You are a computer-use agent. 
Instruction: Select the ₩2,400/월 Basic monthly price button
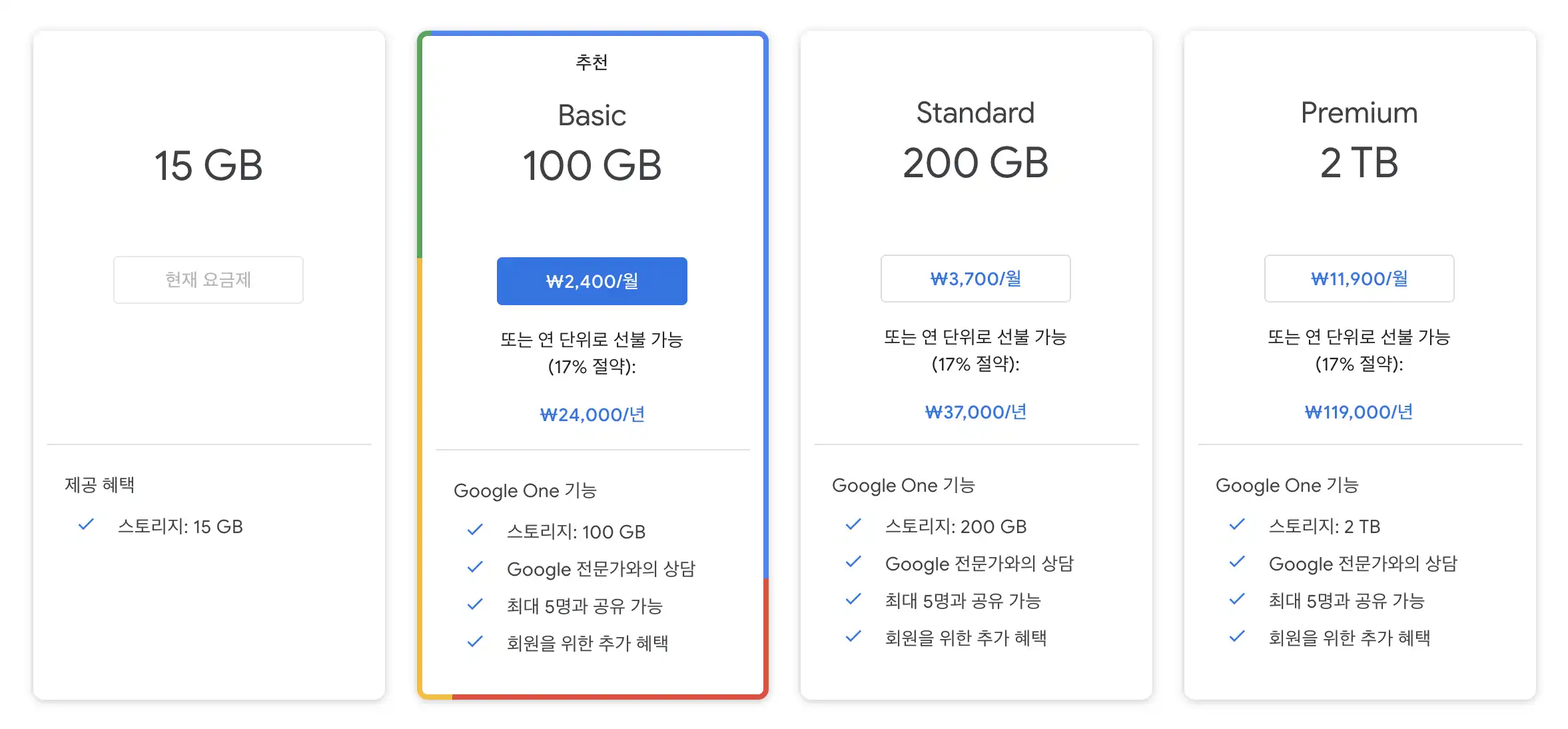pyautogui.click(x=591, y=281)
